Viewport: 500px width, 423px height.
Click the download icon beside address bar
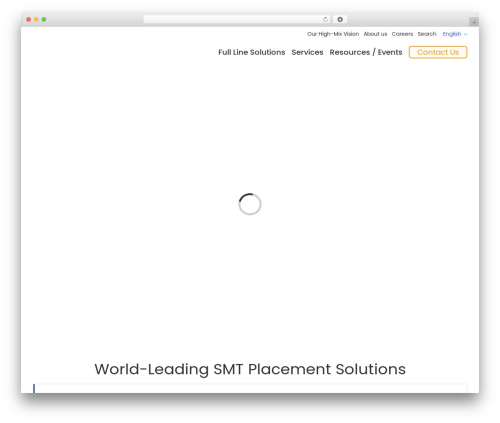click(x=340, y=20)
